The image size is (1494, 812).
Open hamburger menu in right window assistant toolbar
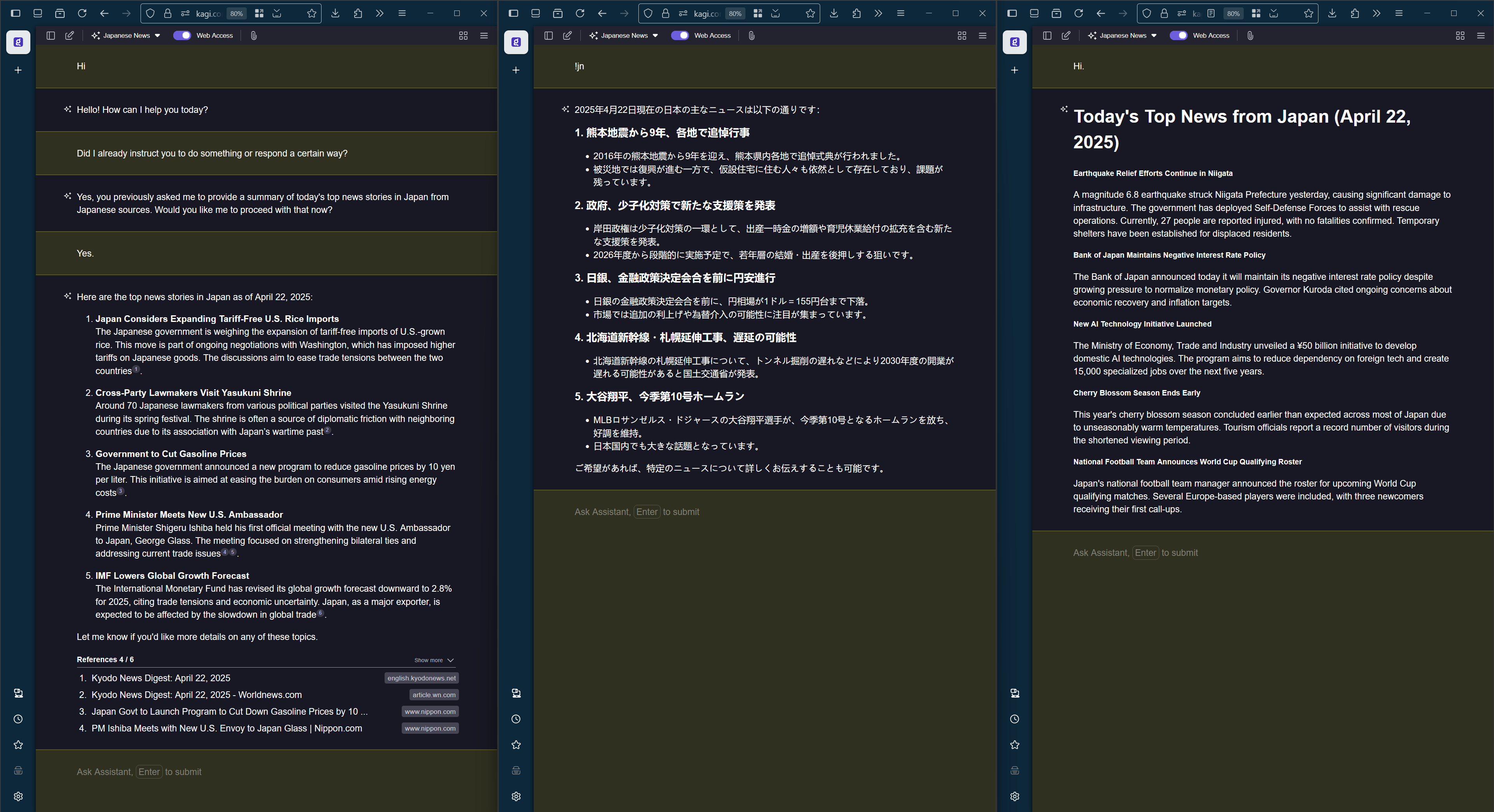coord(1481,35)
